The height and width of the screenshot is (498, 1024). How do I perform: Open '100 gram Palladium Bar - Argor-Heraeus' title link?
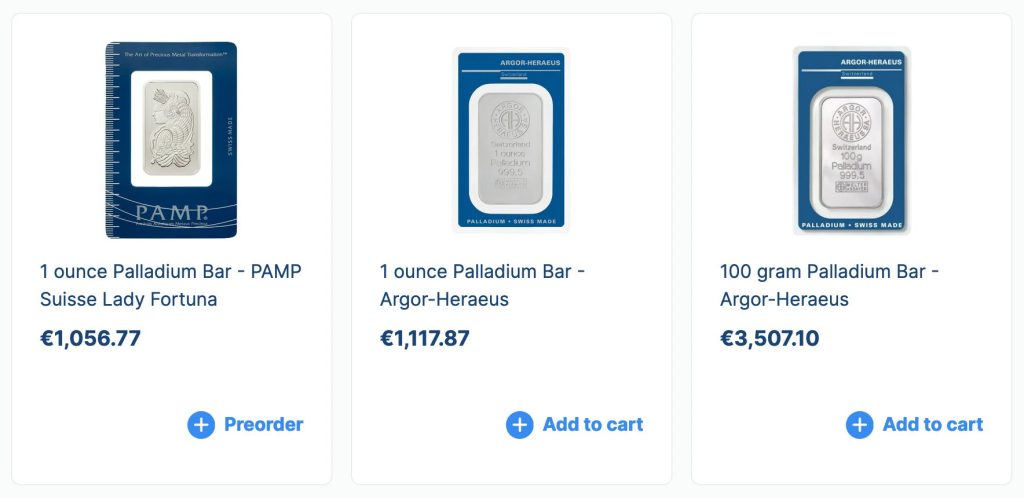coord(829,285)
